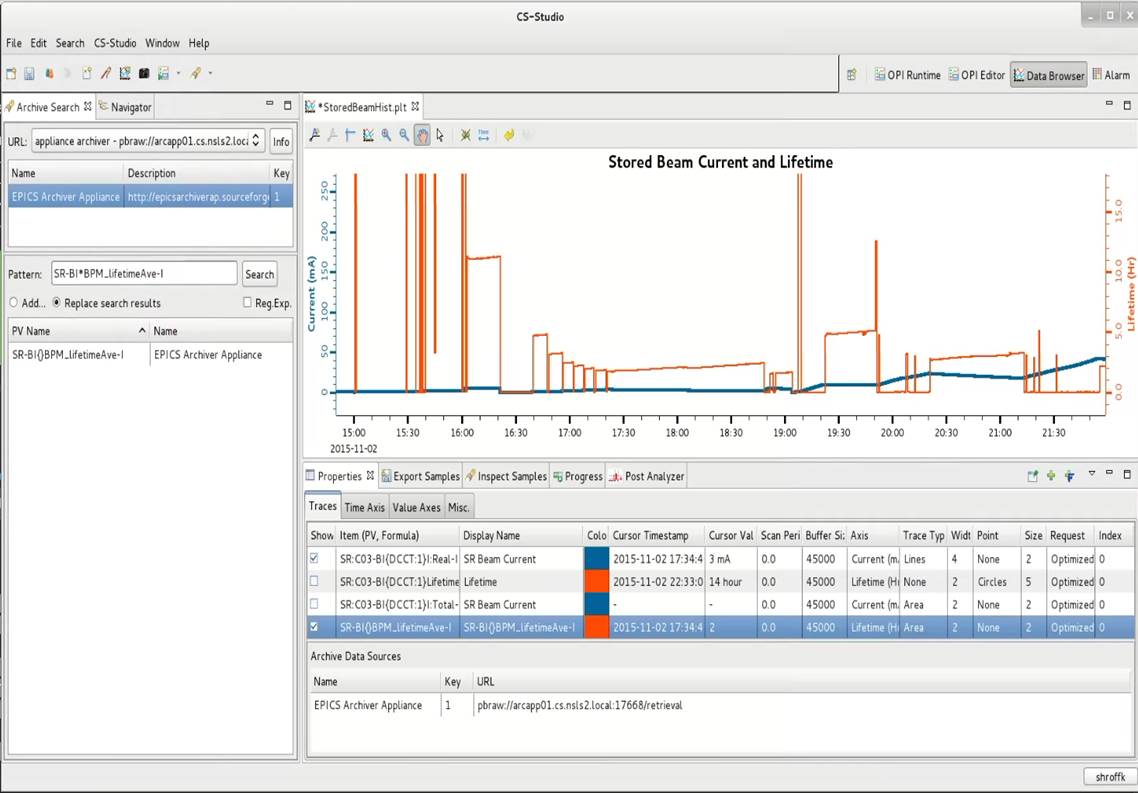The height and width of the screenshot is (793, 1138).
Task: Click the Info button next to URL
Action: click(282, 141)
